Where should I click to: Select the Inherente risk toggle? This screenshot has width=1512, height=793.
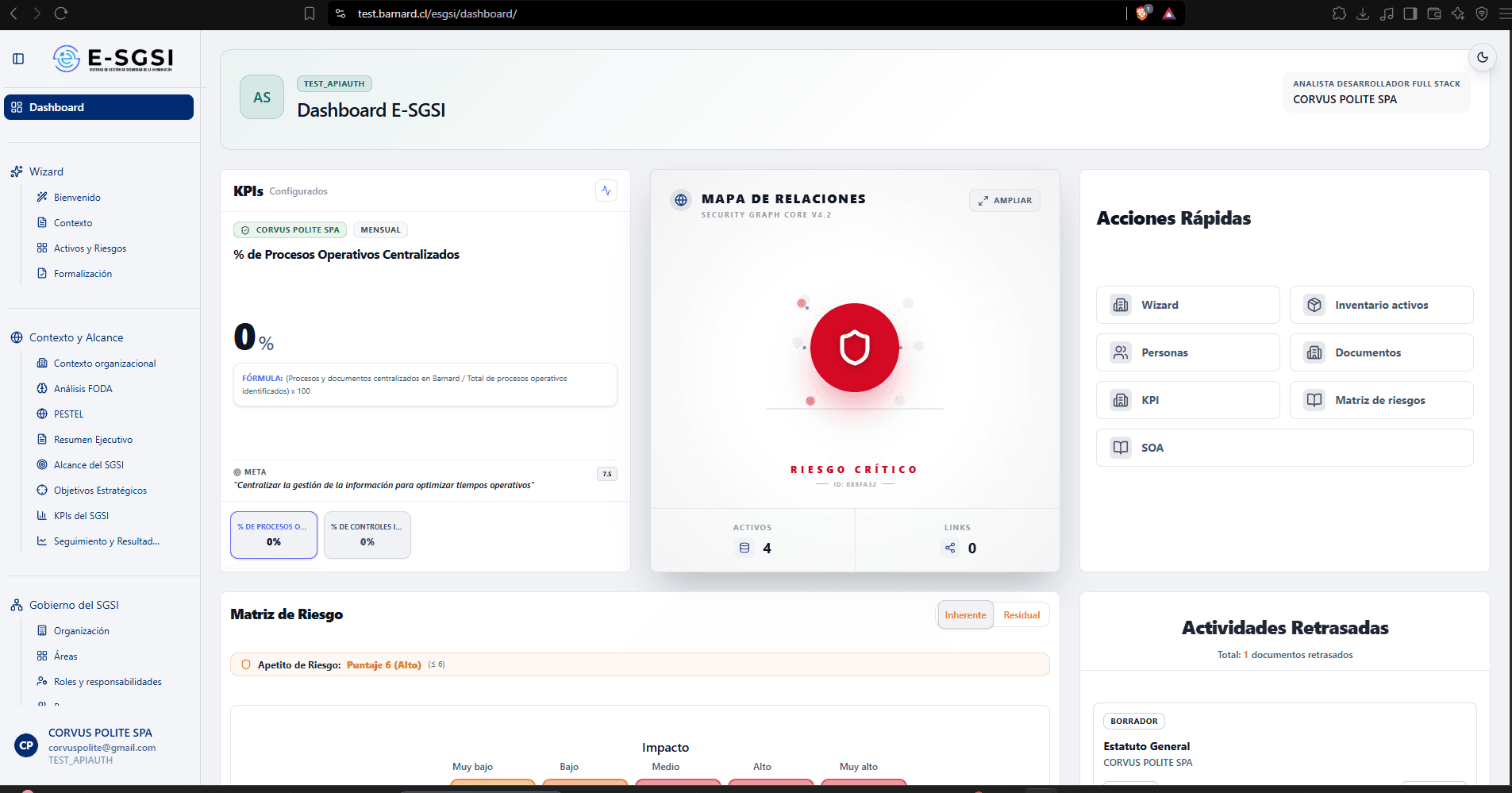point(965,615)
